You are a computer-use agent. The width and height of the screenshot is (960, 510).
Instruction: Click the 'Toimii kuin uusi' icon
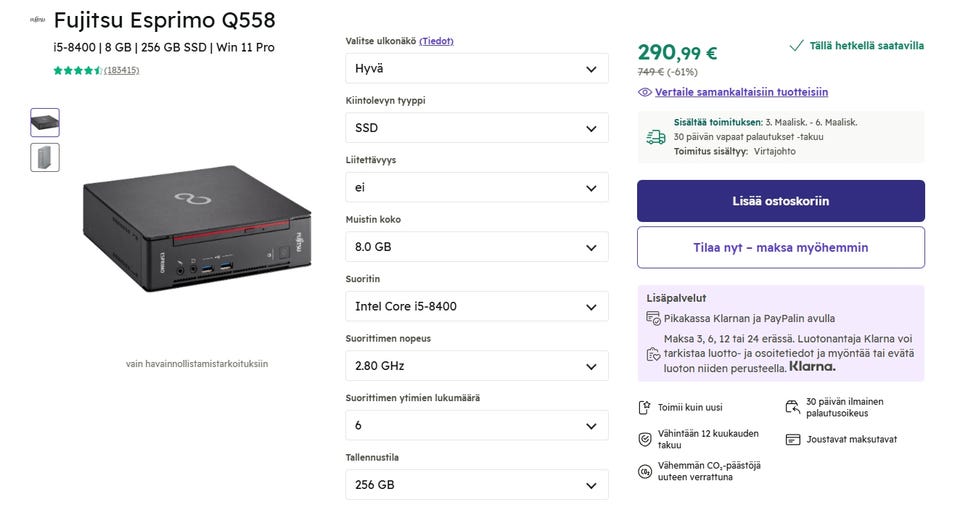(645, 408)
